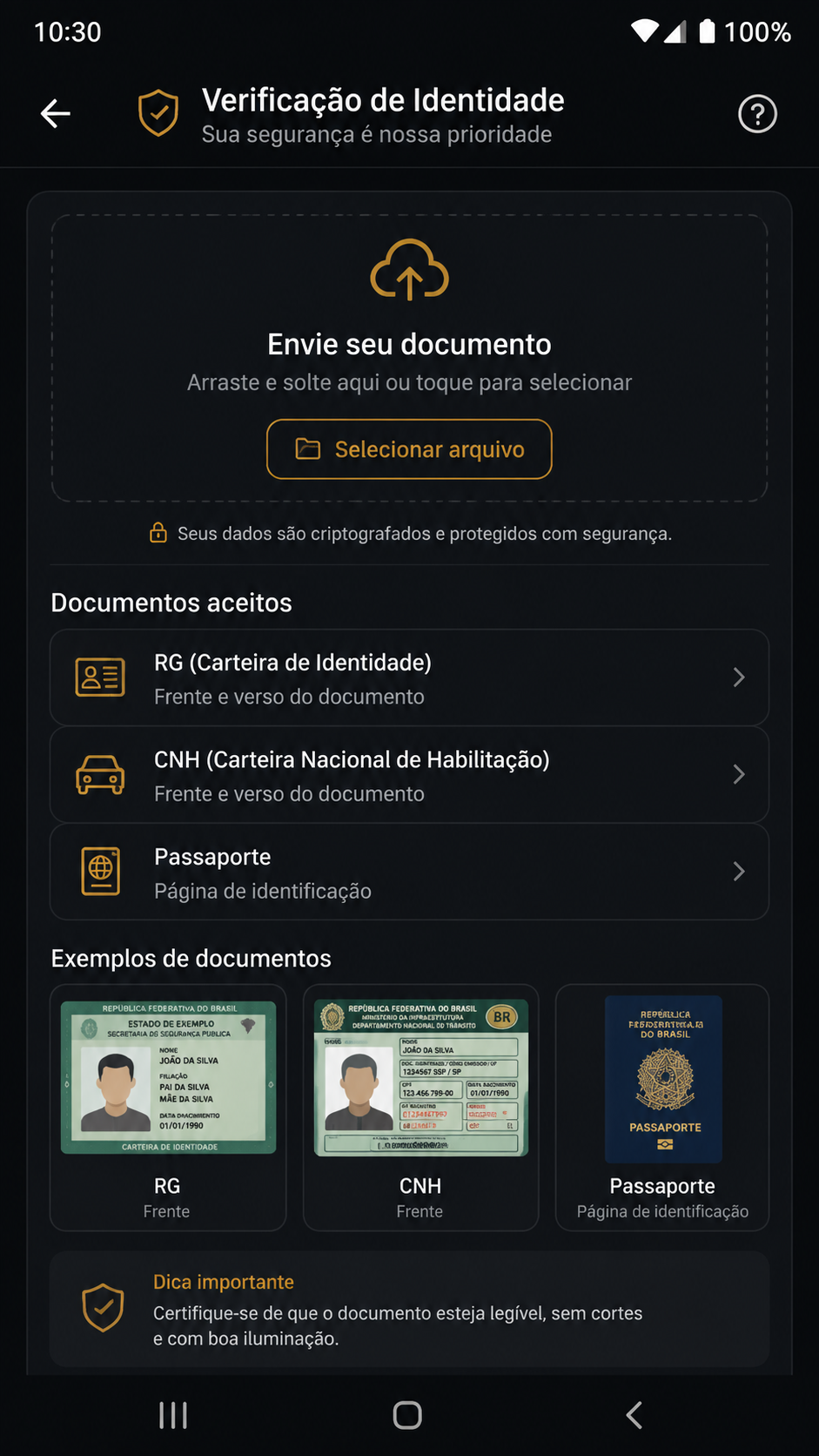Tap the Documentos aceitos heading
This screenshot has height=1456, width=819.
point(171,603)
